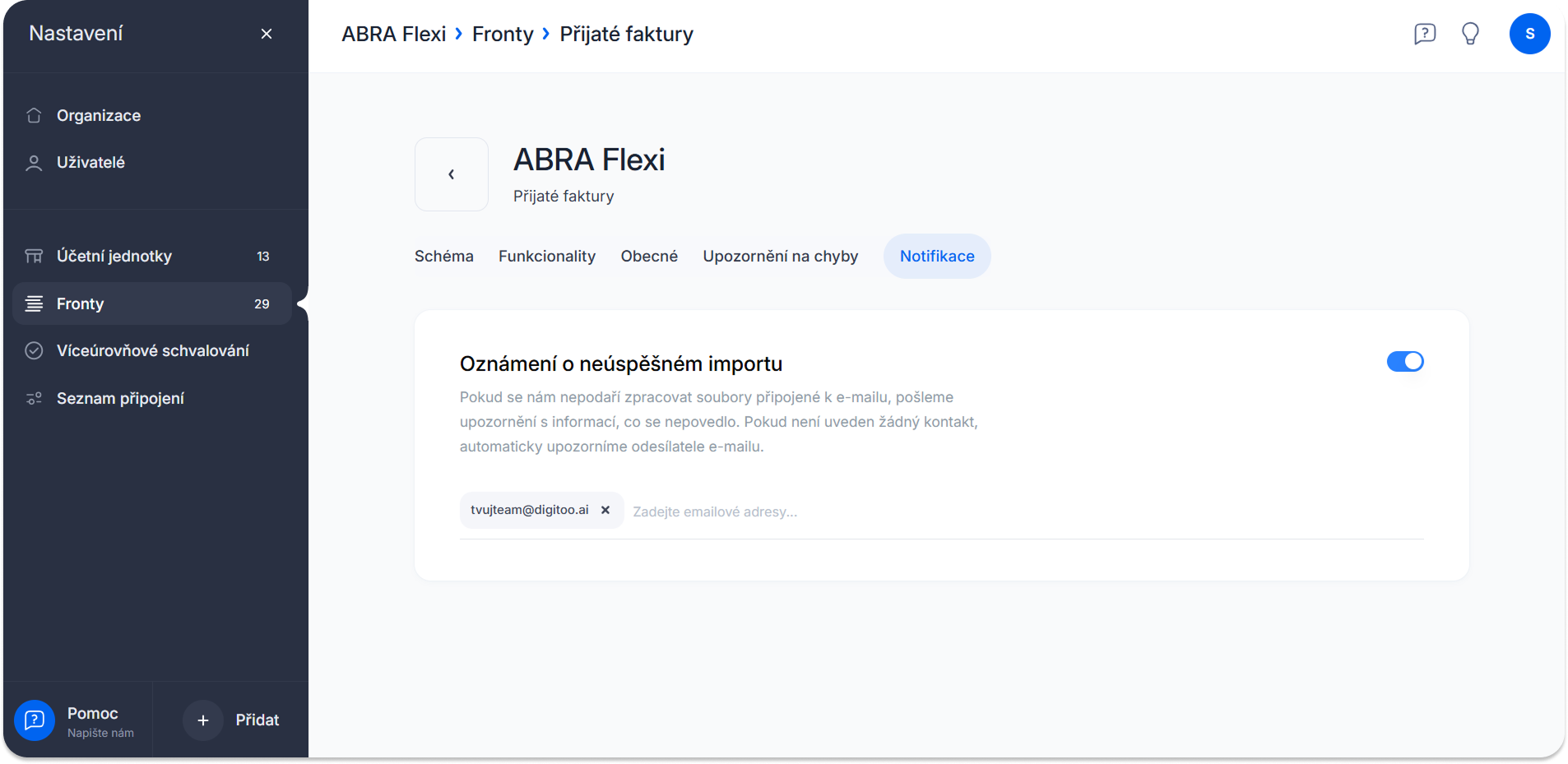Click Přijaté faktury breadcrumb
Image resolution: width=1568 pixels, height=764 pixels.
click(627, 34)
